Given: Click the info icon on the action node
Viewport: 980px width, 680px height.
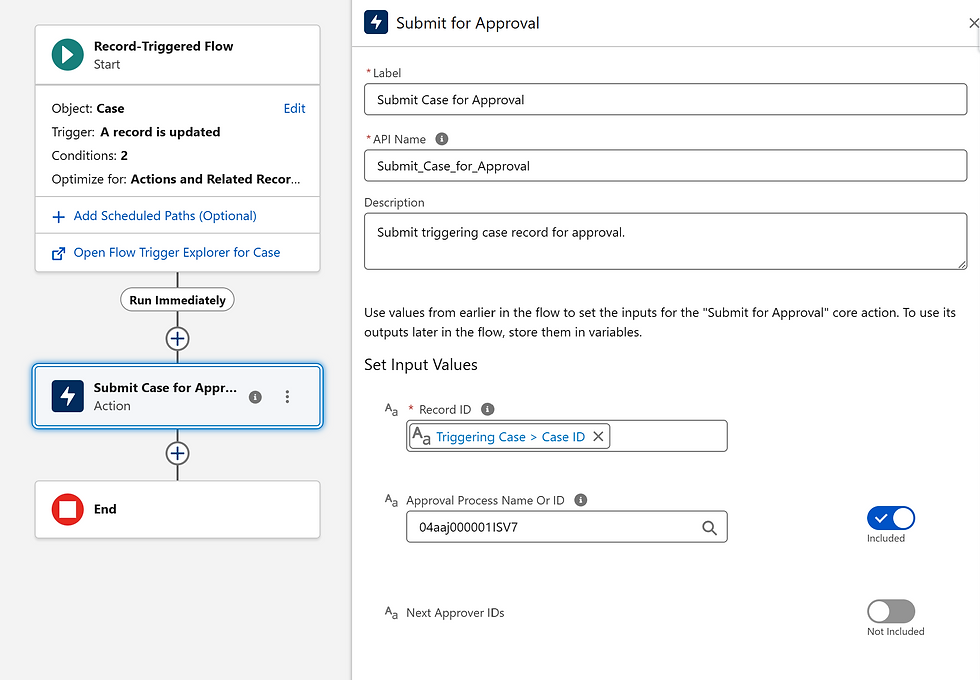Looking at the screenshot, I should point(255,397).
